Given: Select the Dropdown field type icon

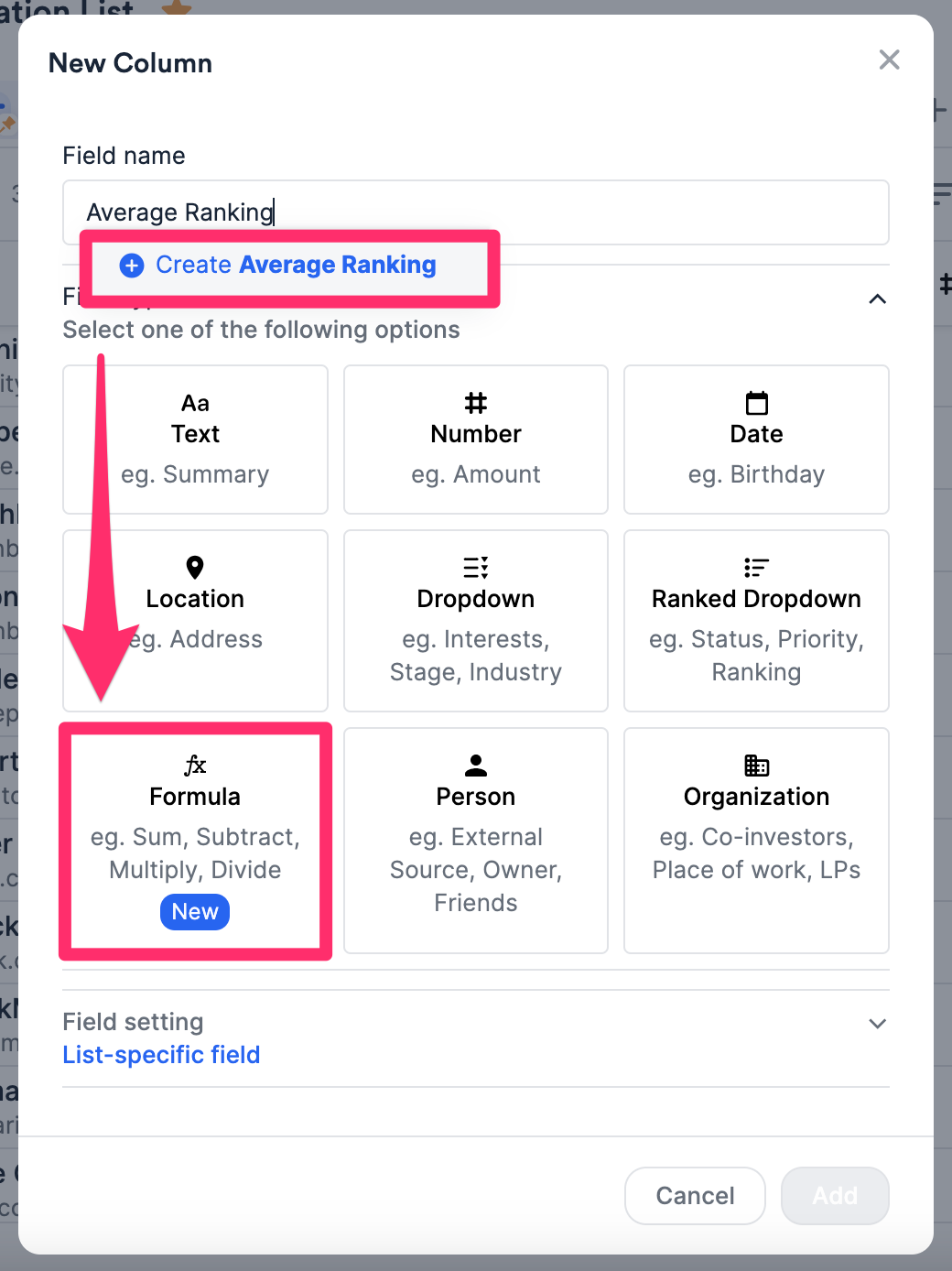Looking at the screenshot, I should (475, 568).
